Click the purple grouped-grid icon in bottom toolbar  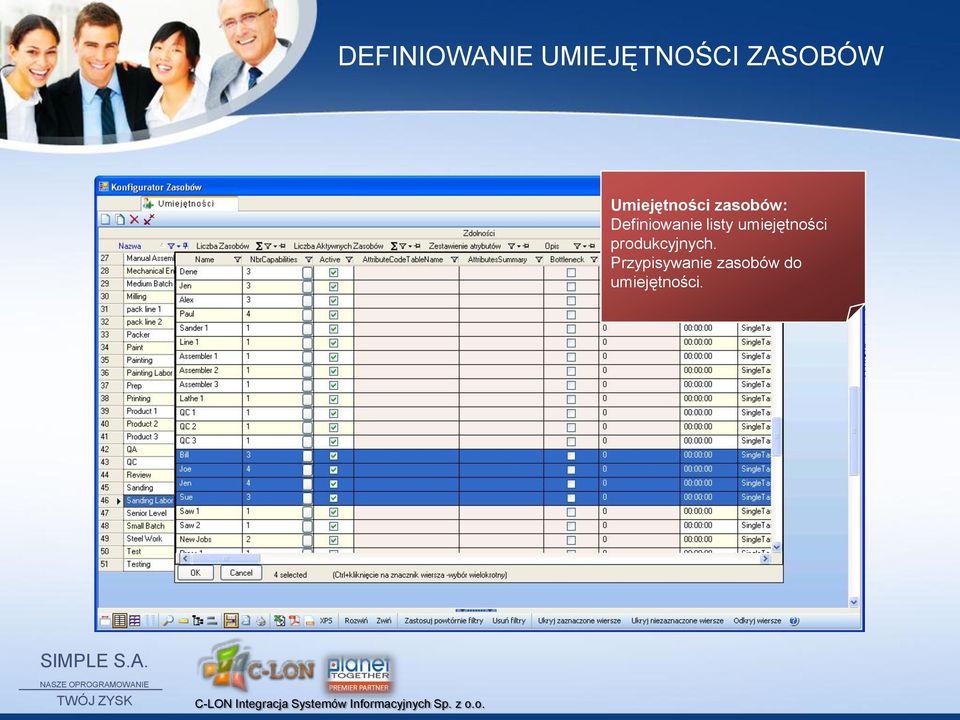point(135,621)
